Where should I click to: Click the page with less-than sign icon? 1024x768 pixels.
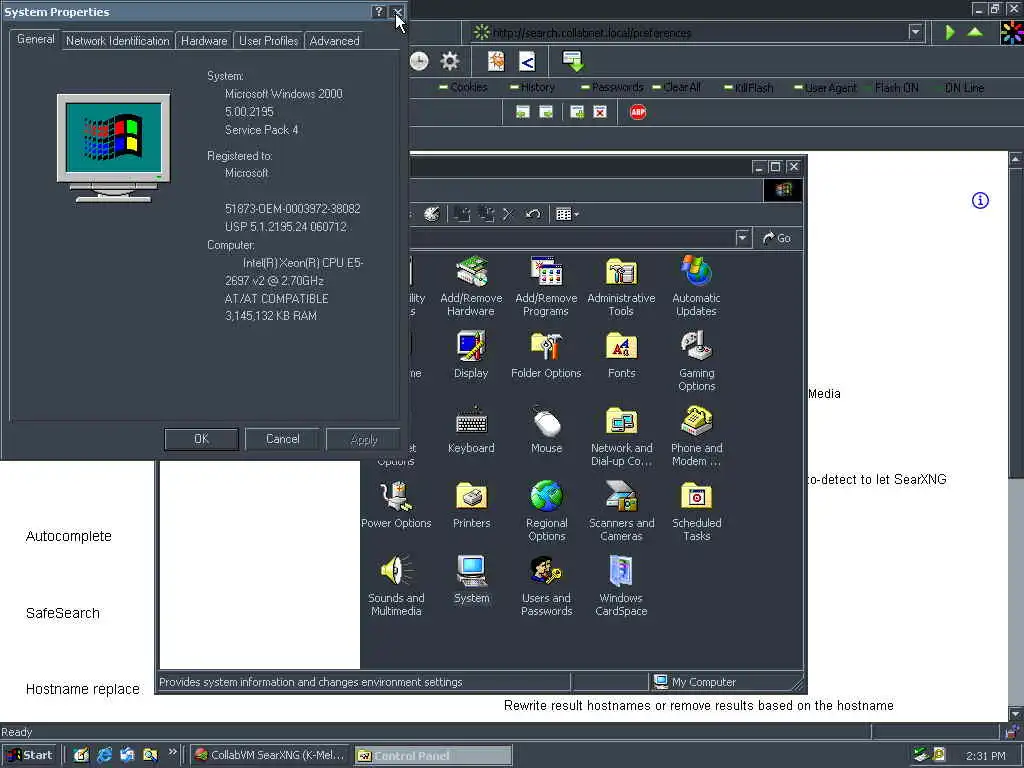[x=526, y=61]
